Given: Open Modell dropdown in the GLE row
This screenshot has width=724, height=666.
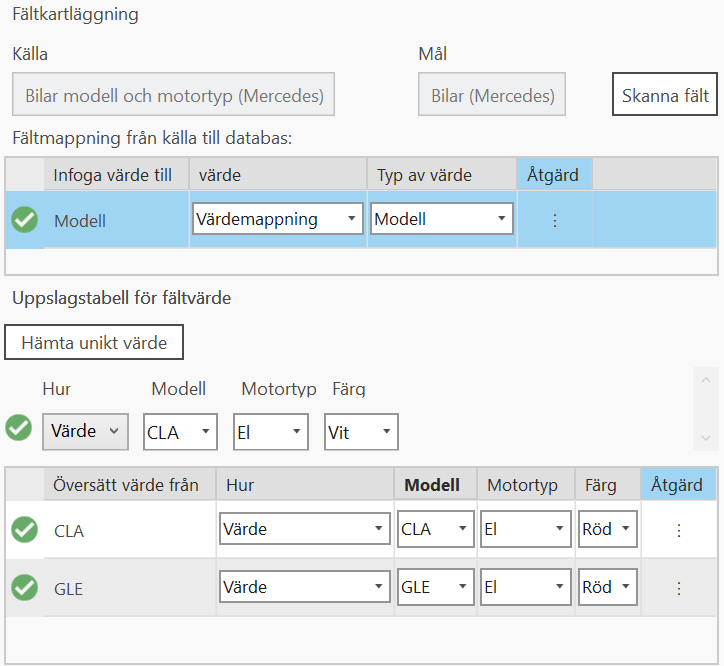Looking at the screenshot, I should pyautogui.click(x=435, y=588).
